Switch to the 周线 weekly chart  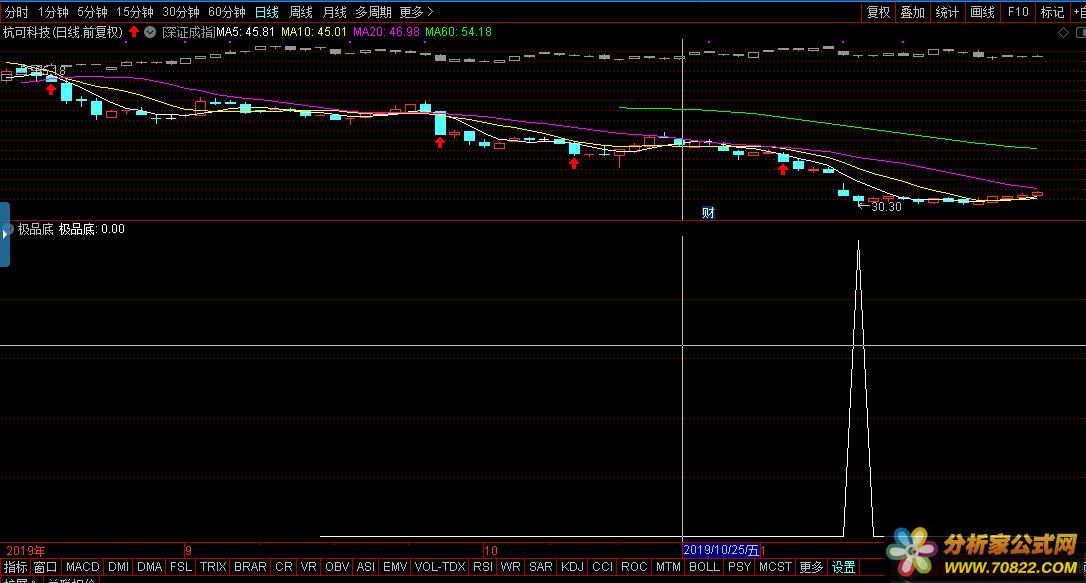(x=301, y=12)
